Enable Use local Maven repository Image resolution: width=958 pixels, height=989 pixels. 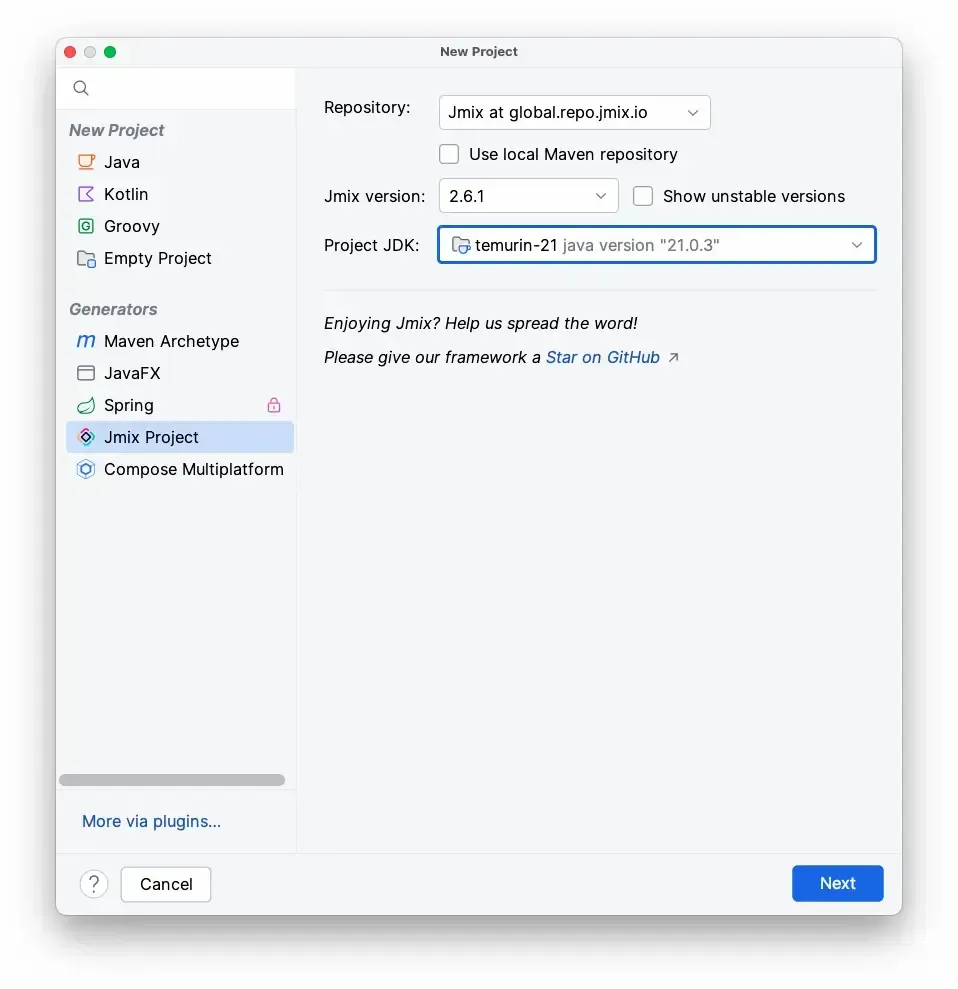click(x=450, y=154)
